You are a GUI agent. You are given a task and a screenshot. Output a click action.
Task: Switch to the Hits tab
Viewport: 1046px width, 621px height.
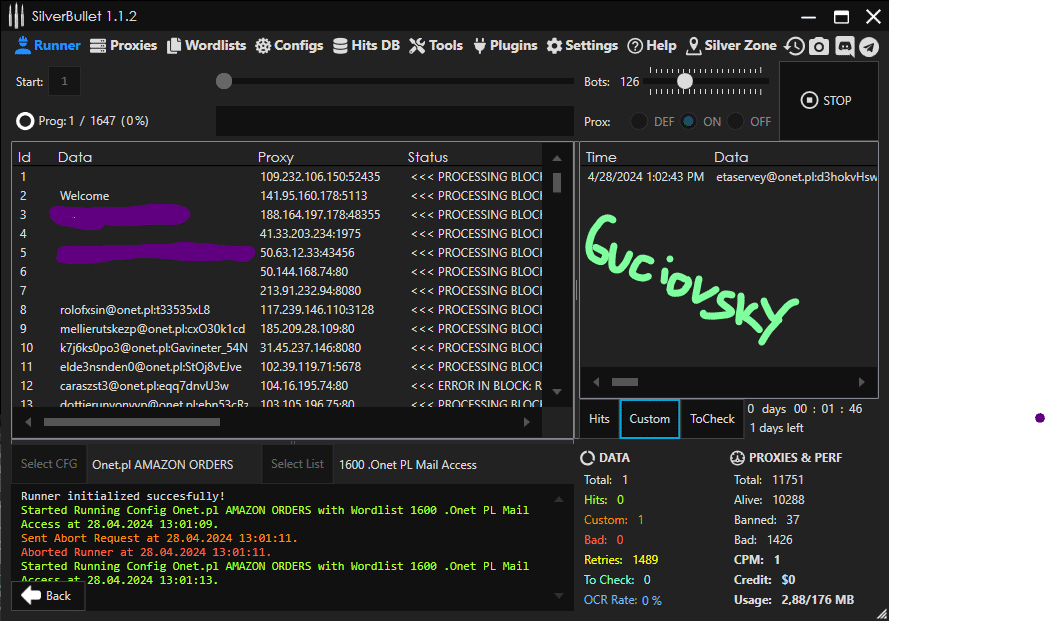coord(599,419)
